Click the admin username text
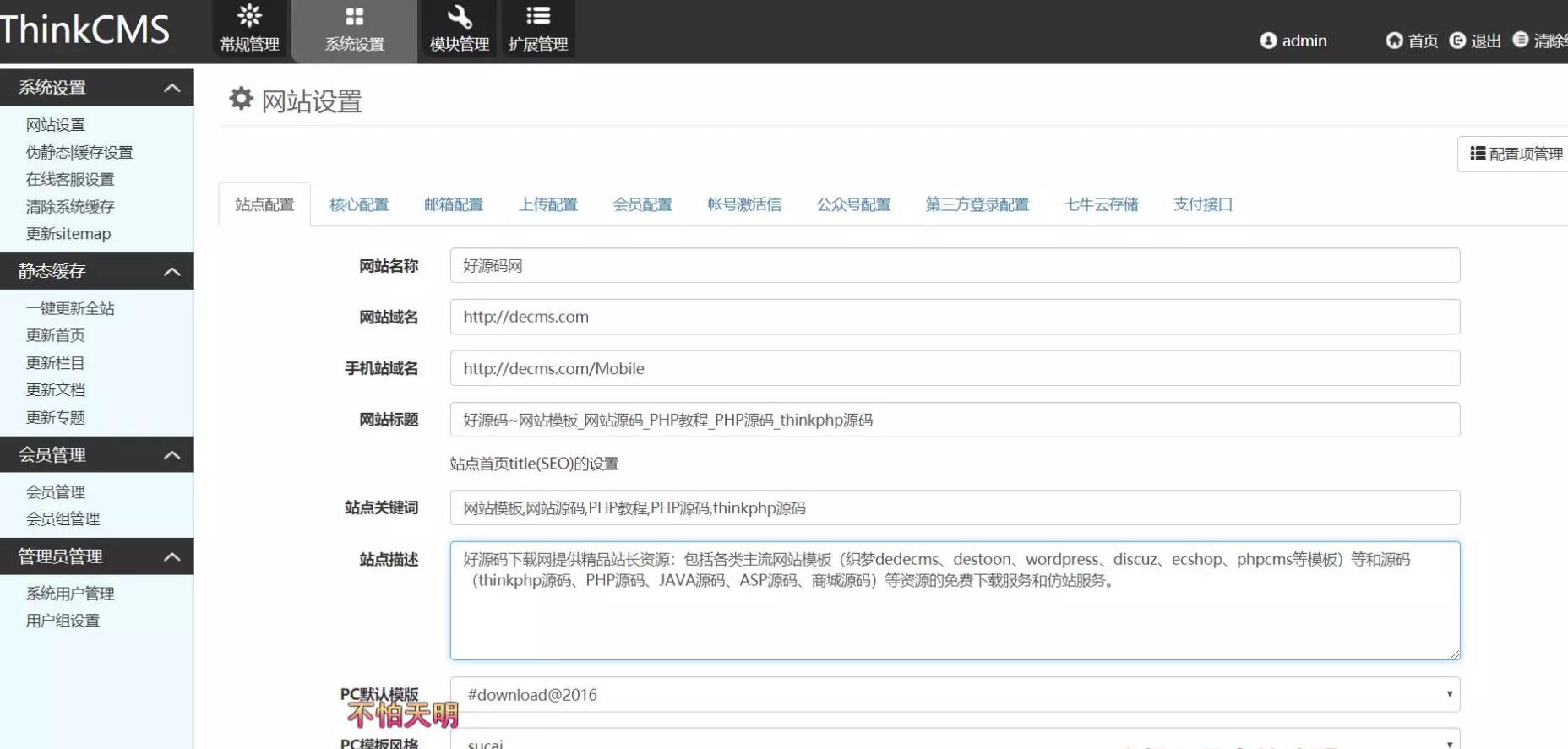 1304,41
